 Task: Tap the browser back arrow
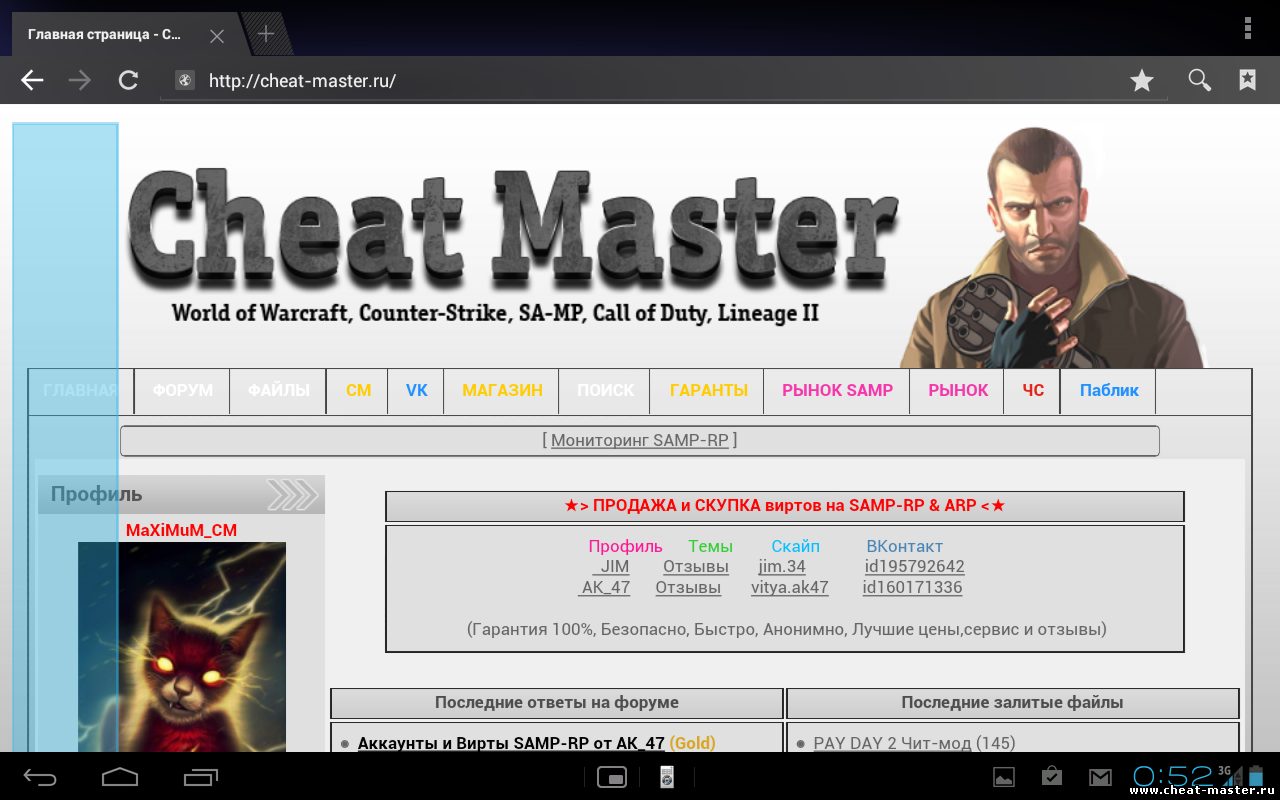33,81
